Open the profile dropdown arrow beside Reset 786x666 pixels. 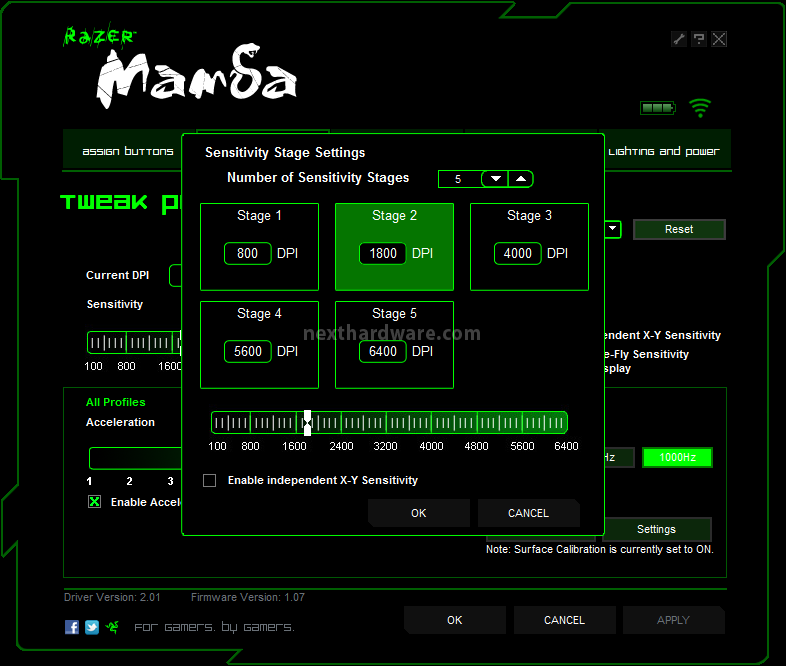point(613,230)
